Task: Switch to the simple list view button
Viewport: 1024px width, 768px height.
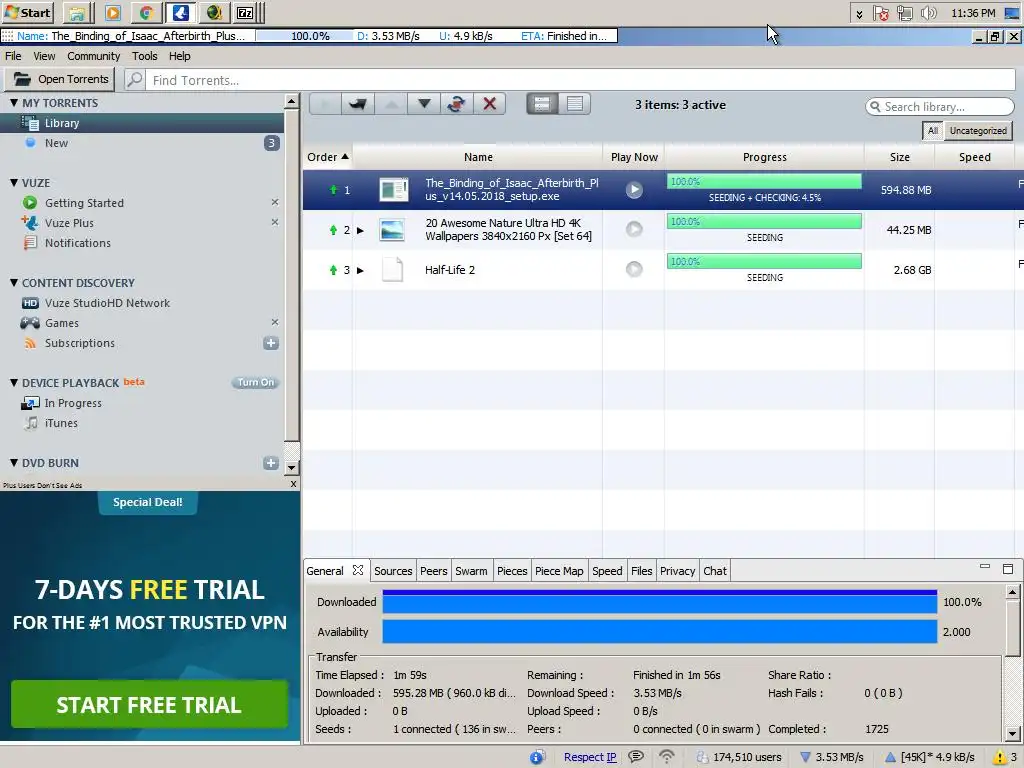Action: point(575,104)
